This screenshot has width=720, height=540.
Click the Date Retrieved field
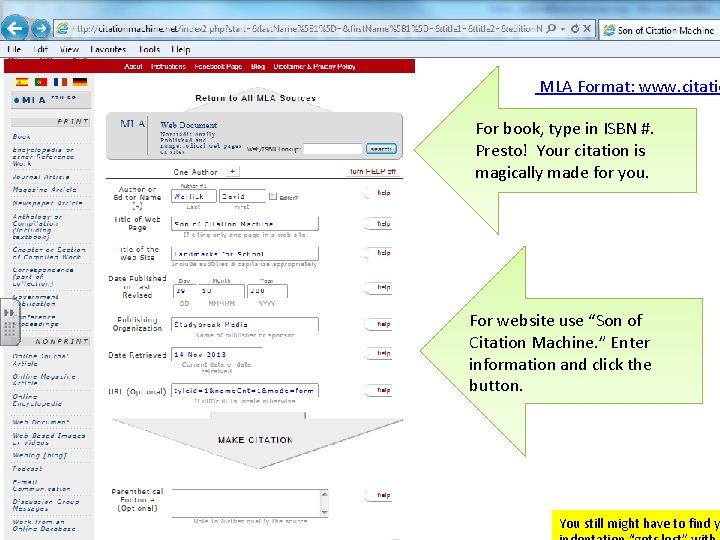pyautogui.click(x=217, y=354)
